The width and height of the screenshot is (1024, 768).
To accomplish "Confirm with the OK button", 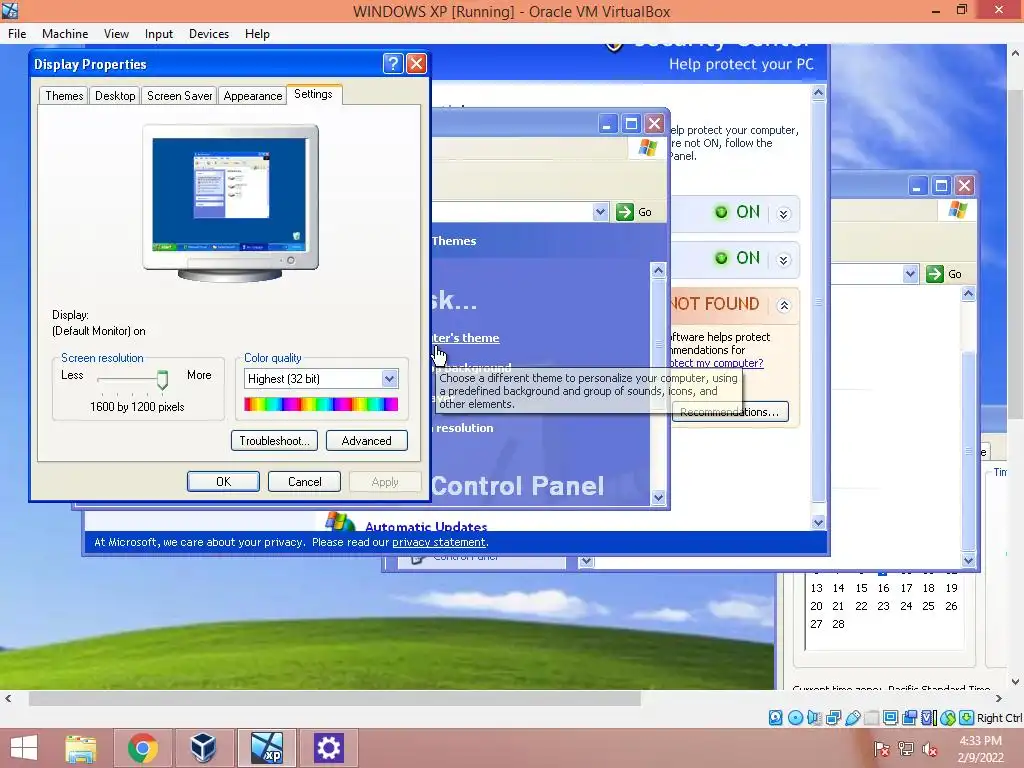I will (223, 482).
